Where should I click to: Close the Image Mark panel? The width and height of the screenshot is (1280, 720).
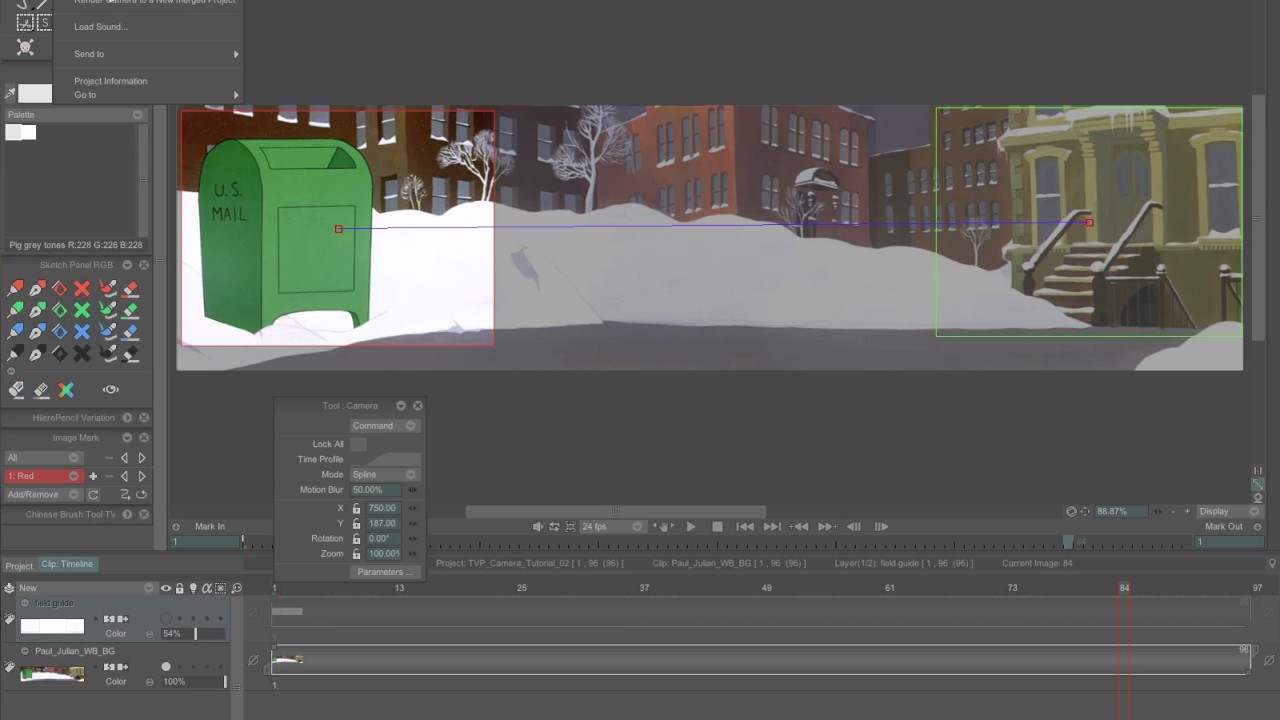pos(144,437)
